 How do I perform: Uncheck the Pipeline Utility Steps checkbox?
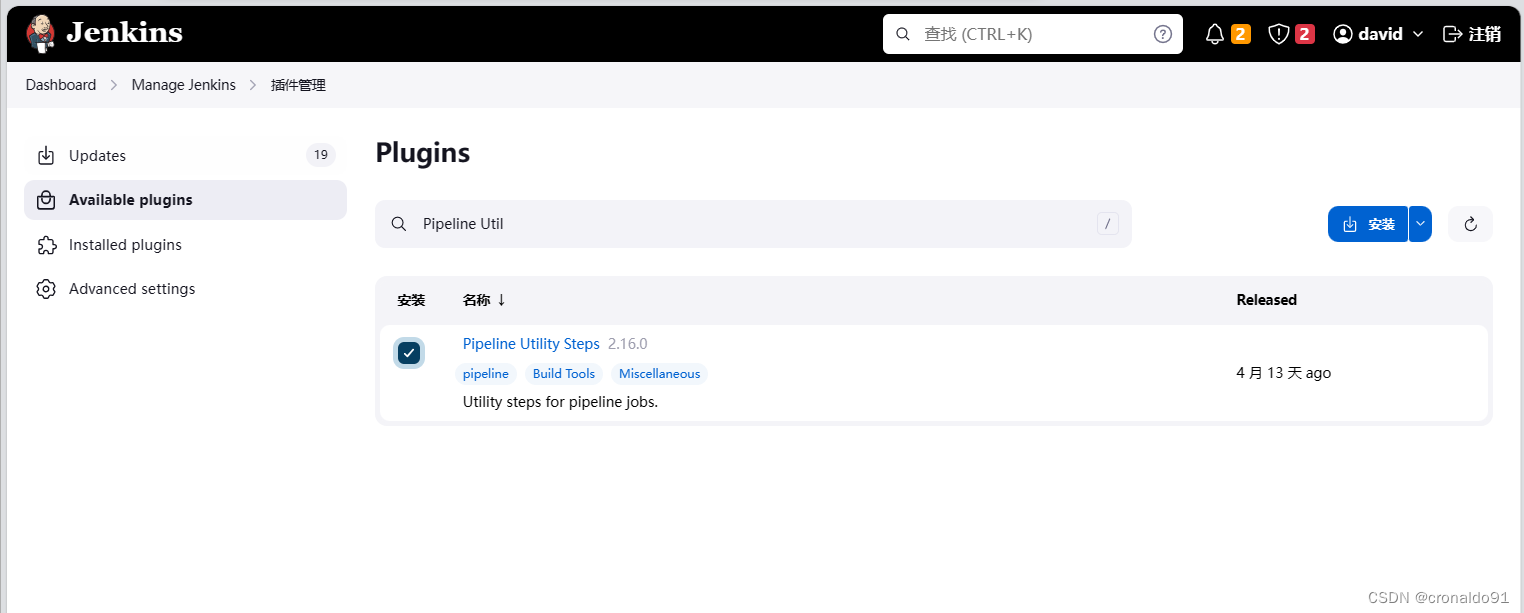[x=409, y=353]
